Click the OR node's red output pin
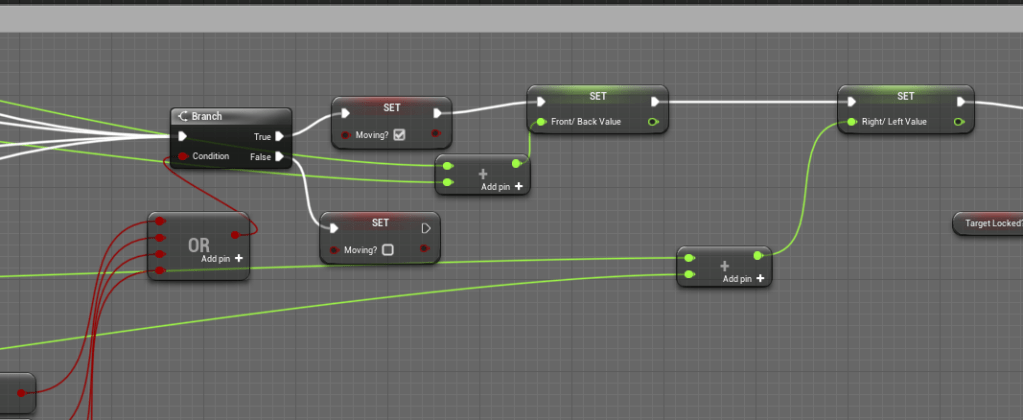1023x420 pixels. point(235,235)
